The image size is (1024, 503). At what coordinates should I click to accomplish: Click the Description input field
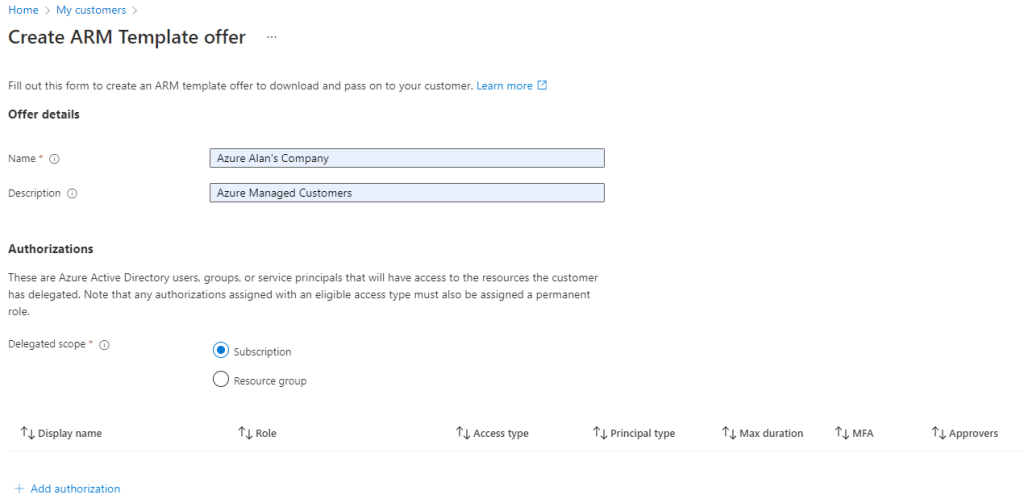tap(407, 193)
